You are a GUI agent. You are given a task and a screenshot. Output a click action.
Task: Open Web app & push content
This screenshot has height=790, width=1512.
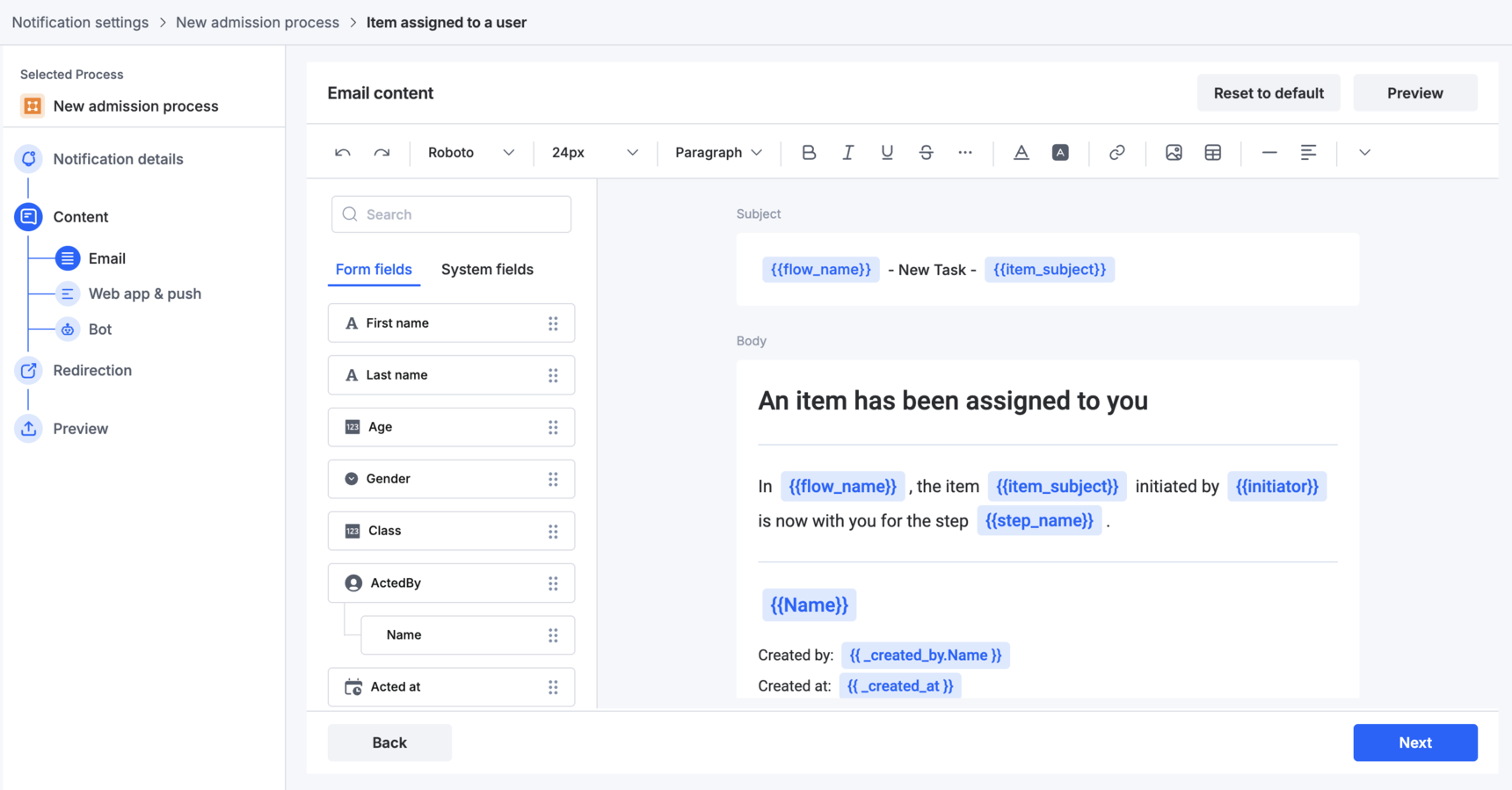coord(144,294)
